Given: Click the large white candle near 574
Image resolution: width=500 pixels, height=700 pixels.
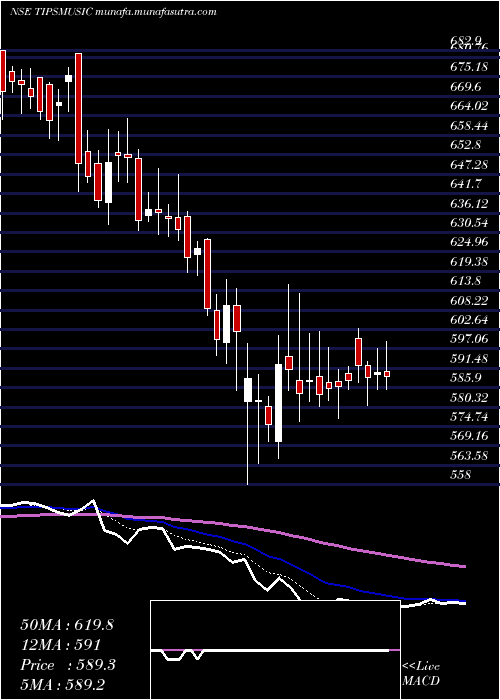Looking at the screenshot, I should click(x=279, y=403).
